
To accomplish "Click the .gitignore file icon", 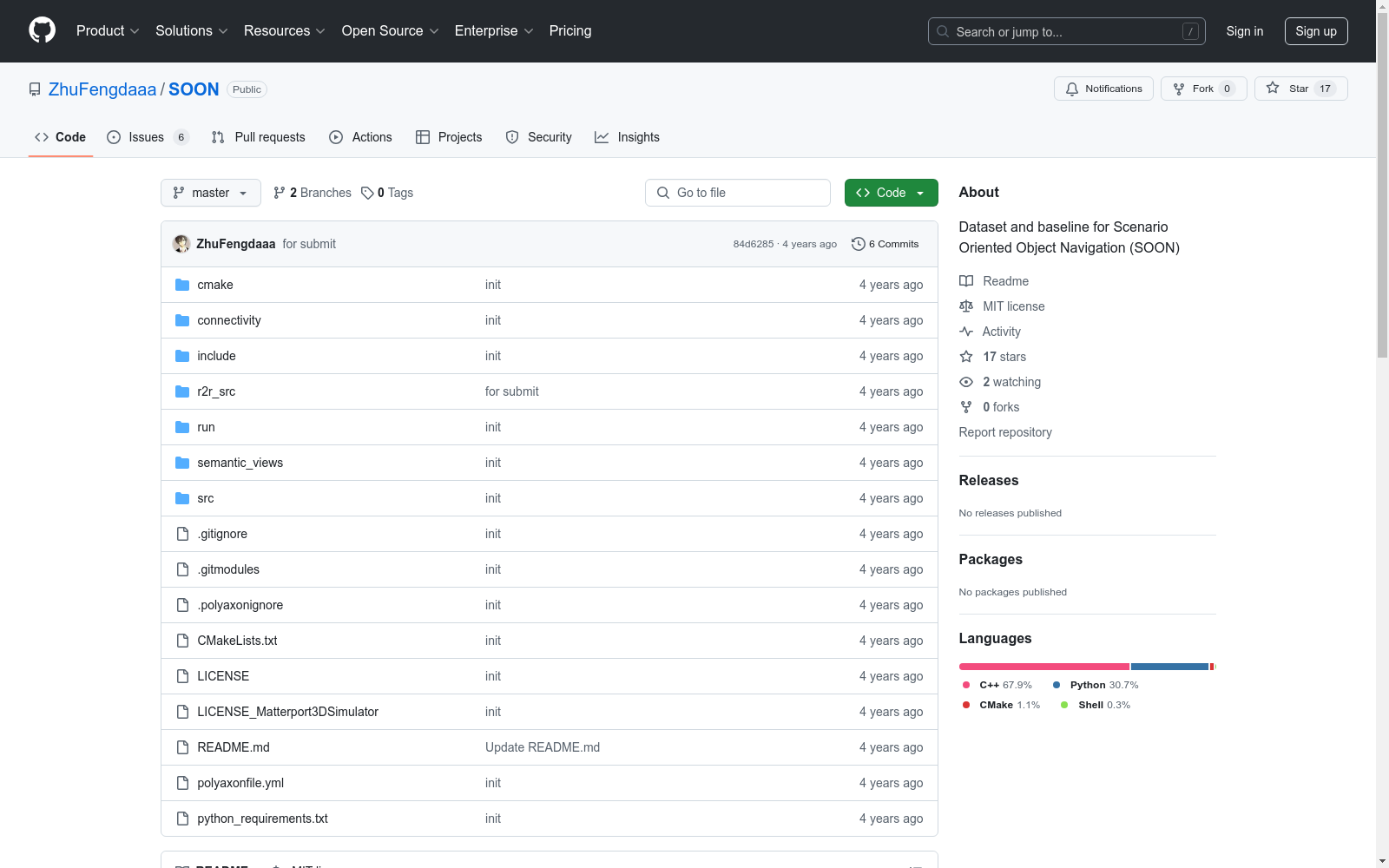I will (182, 534).
